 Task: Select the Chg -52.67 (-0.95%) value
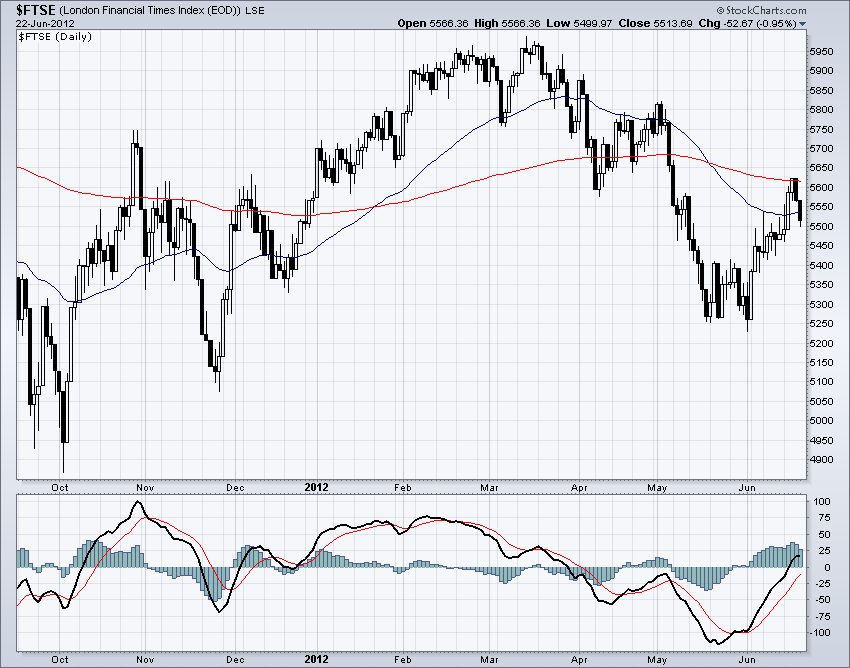tap(748, 23)
